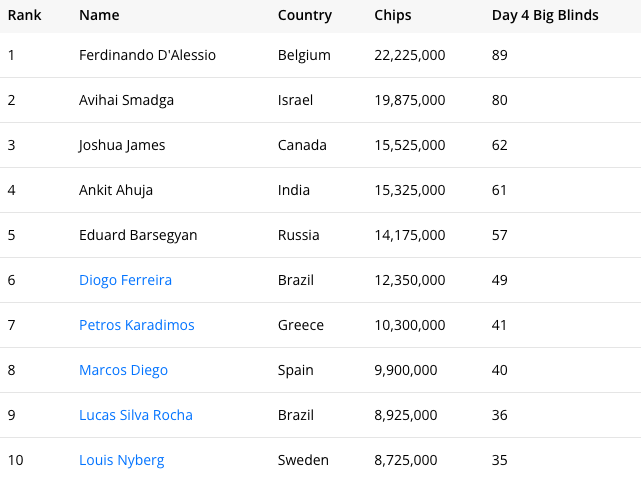Select Day 4 Big Blinds header
The width and height of the screenshot is (641, 481).
pyautogui.click(x=545, y=15)
